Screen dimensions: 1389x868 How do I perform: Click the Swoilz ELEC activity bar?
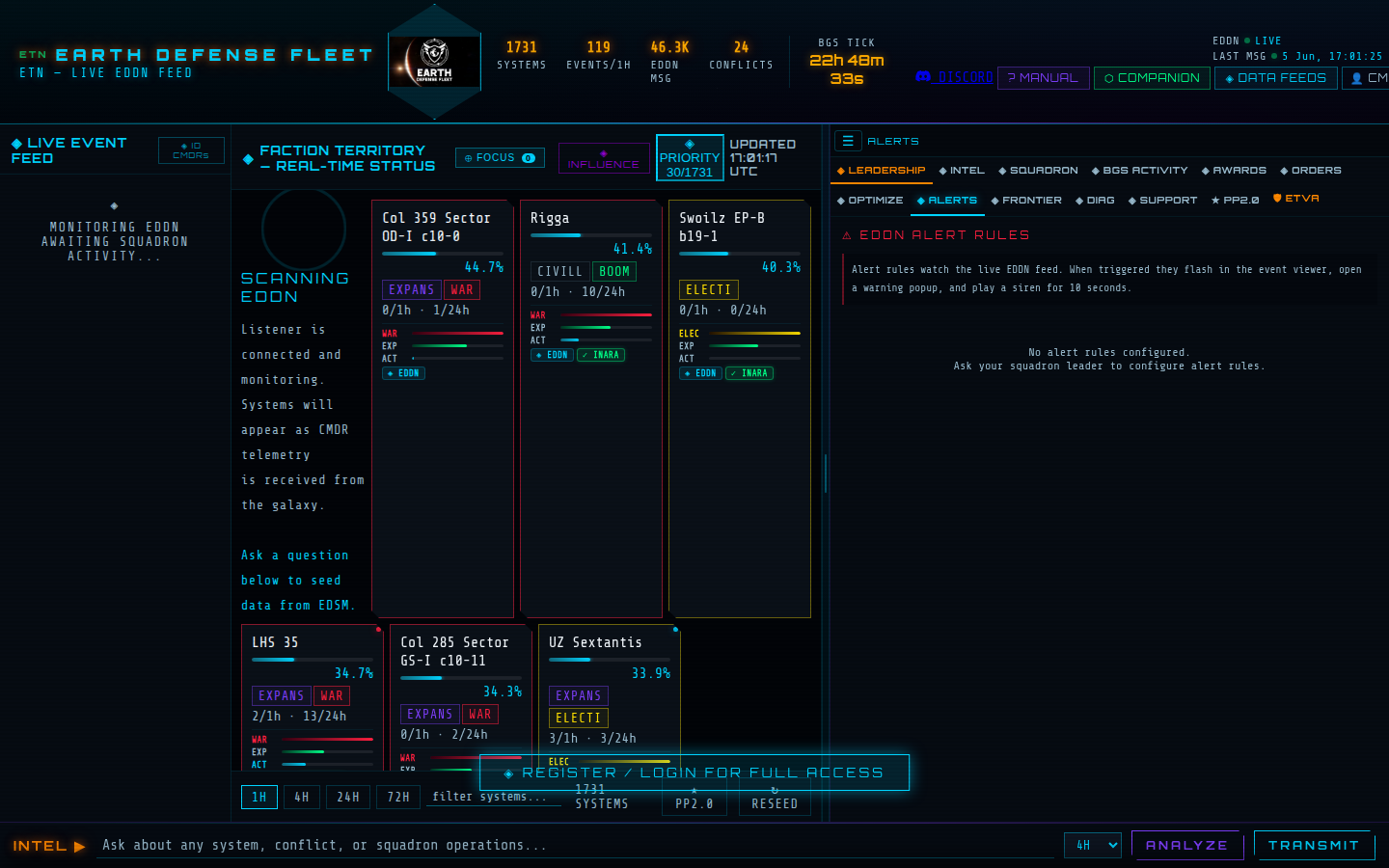coord(755,334)
